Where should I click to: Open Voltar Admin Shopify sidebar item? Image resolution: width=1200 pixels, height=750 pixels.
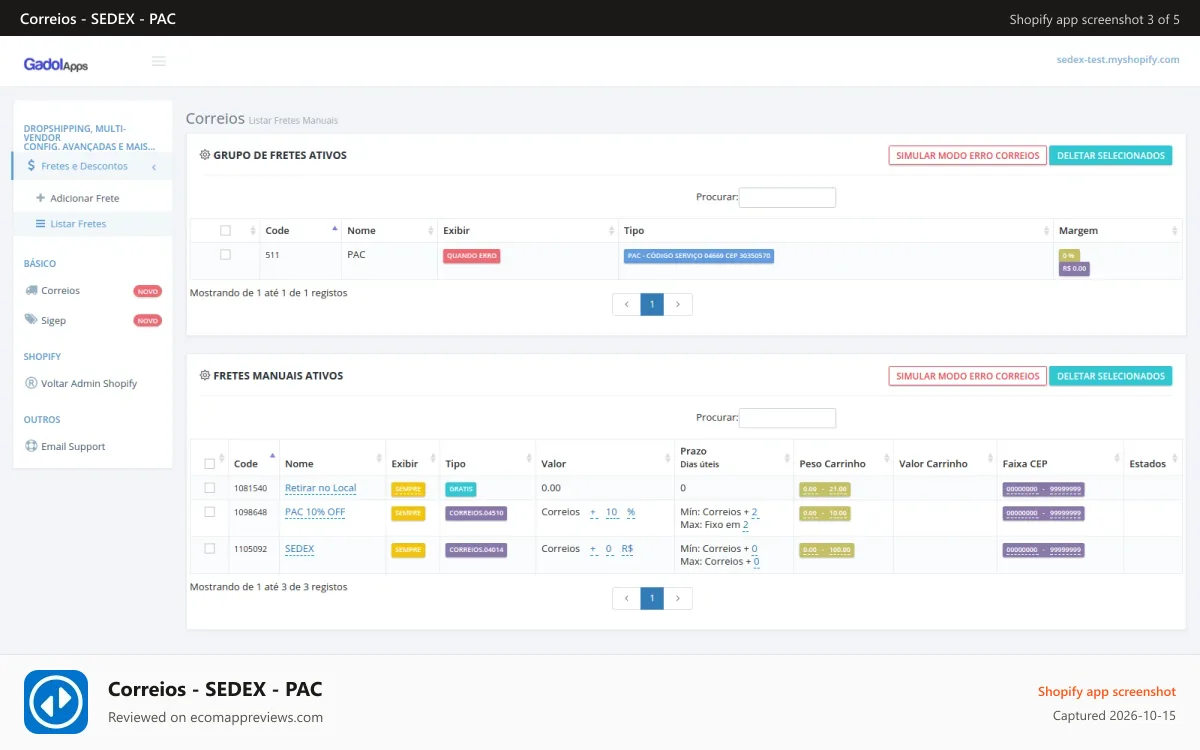point(89,383)
